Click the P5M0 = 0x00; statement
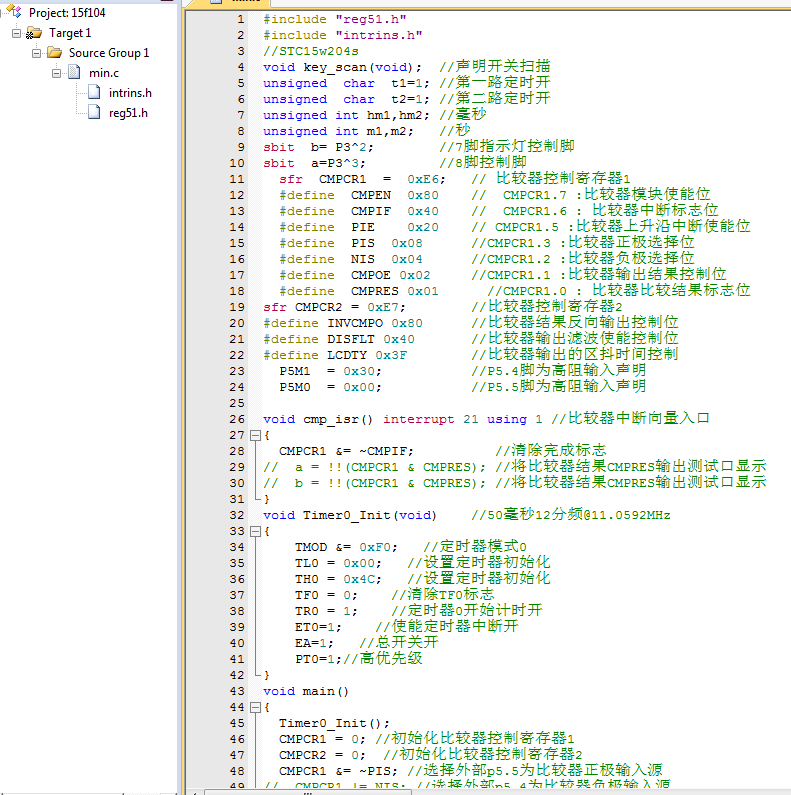The height and width of the screenshot is (795, 791). (x=330, y=387)
